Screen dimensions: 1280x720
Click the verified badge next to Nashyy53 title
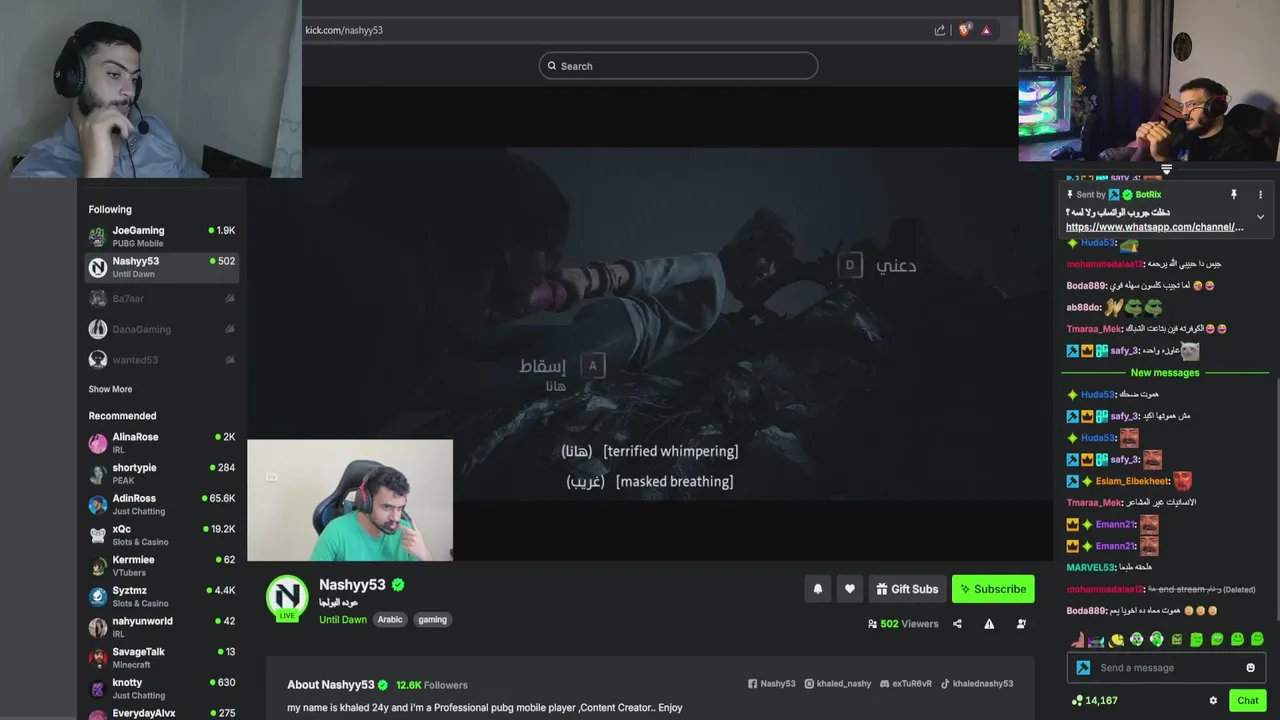coord(398,585)
